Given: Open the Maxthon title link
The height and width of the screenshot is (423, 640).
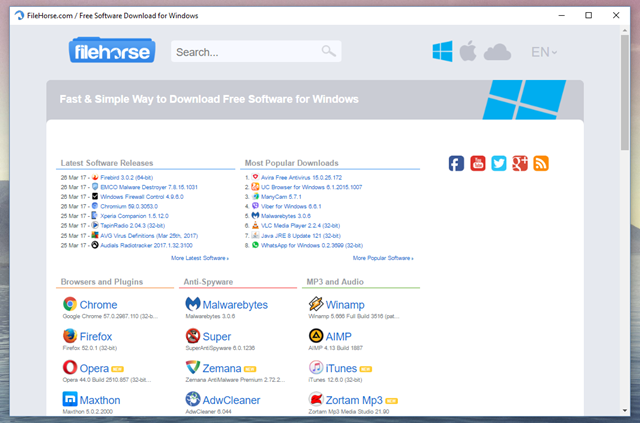Looking at the screenshot, I should pos(100,400).
